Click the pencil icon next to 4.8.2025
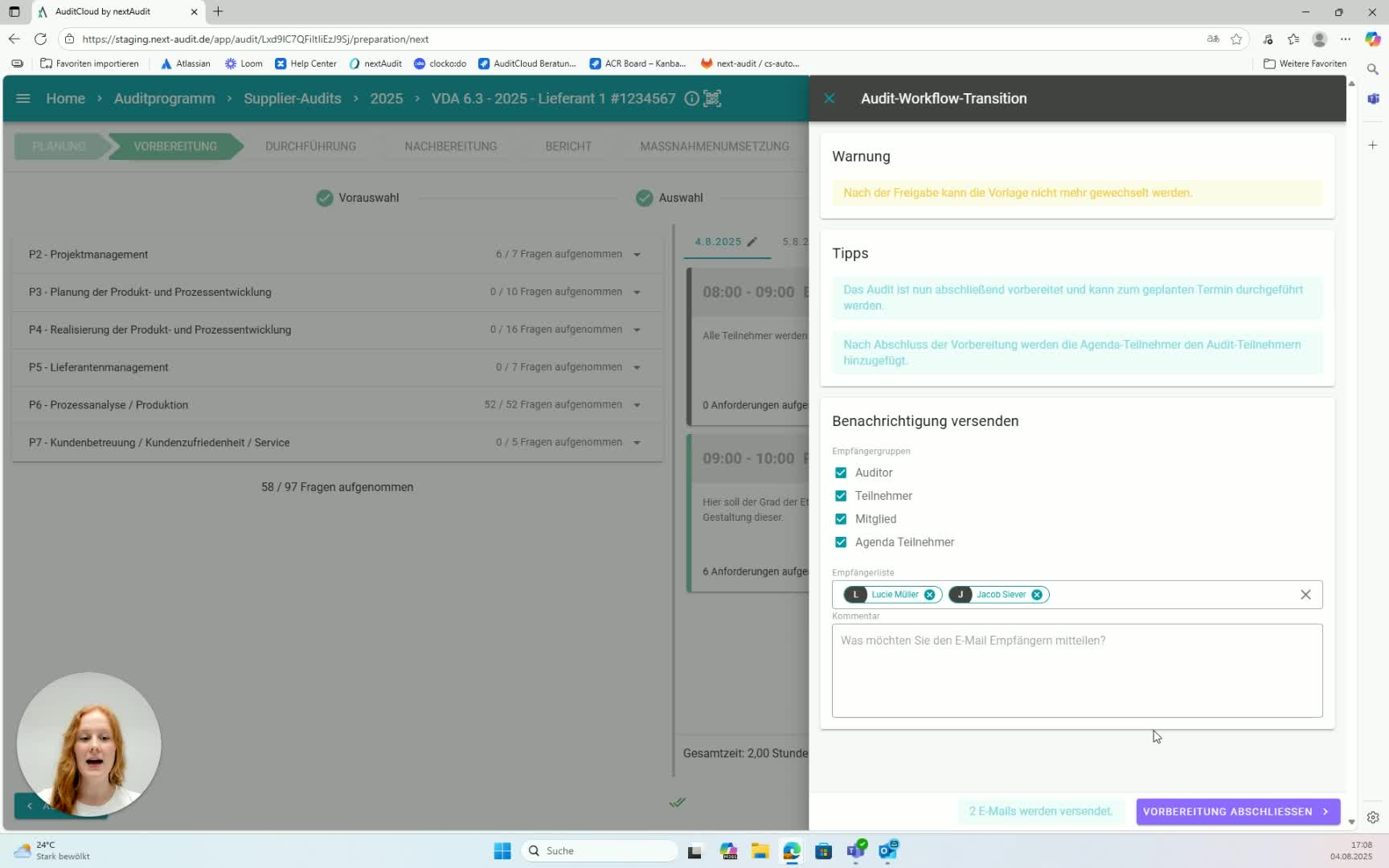The width and height of the screenshot is (1389, 868). 752,242
